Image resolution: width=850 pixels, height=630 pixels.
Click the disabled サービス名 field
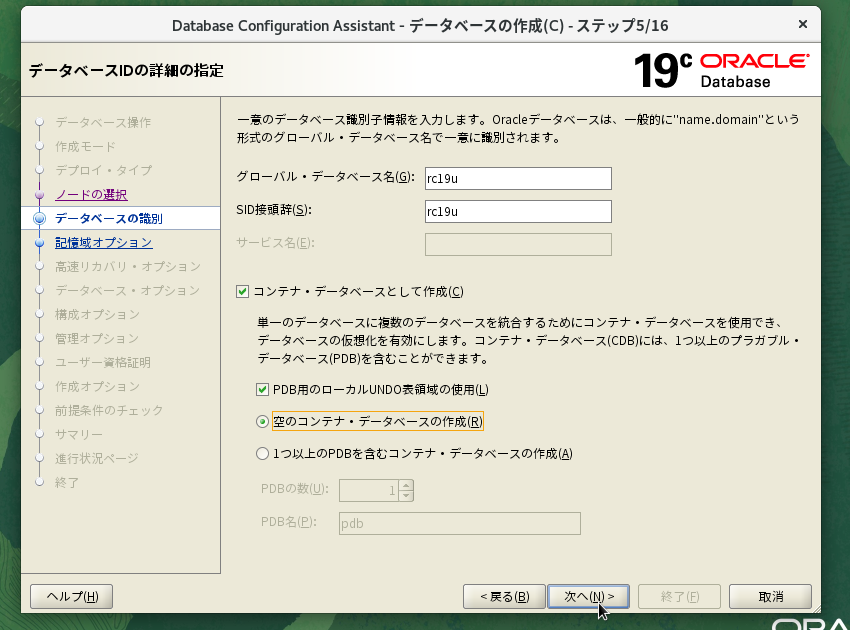point(518,245)
